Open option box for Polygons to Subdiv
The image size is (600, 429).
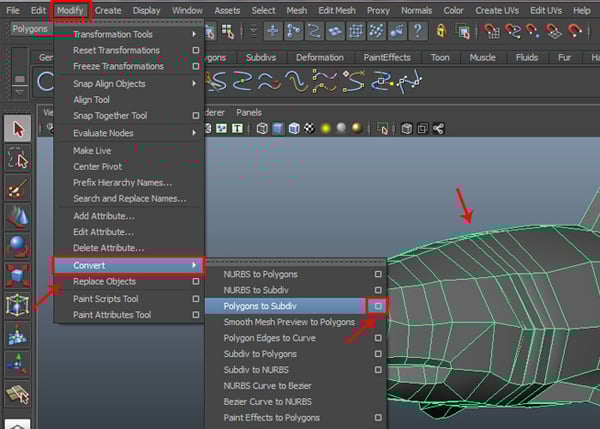[378, 306]
